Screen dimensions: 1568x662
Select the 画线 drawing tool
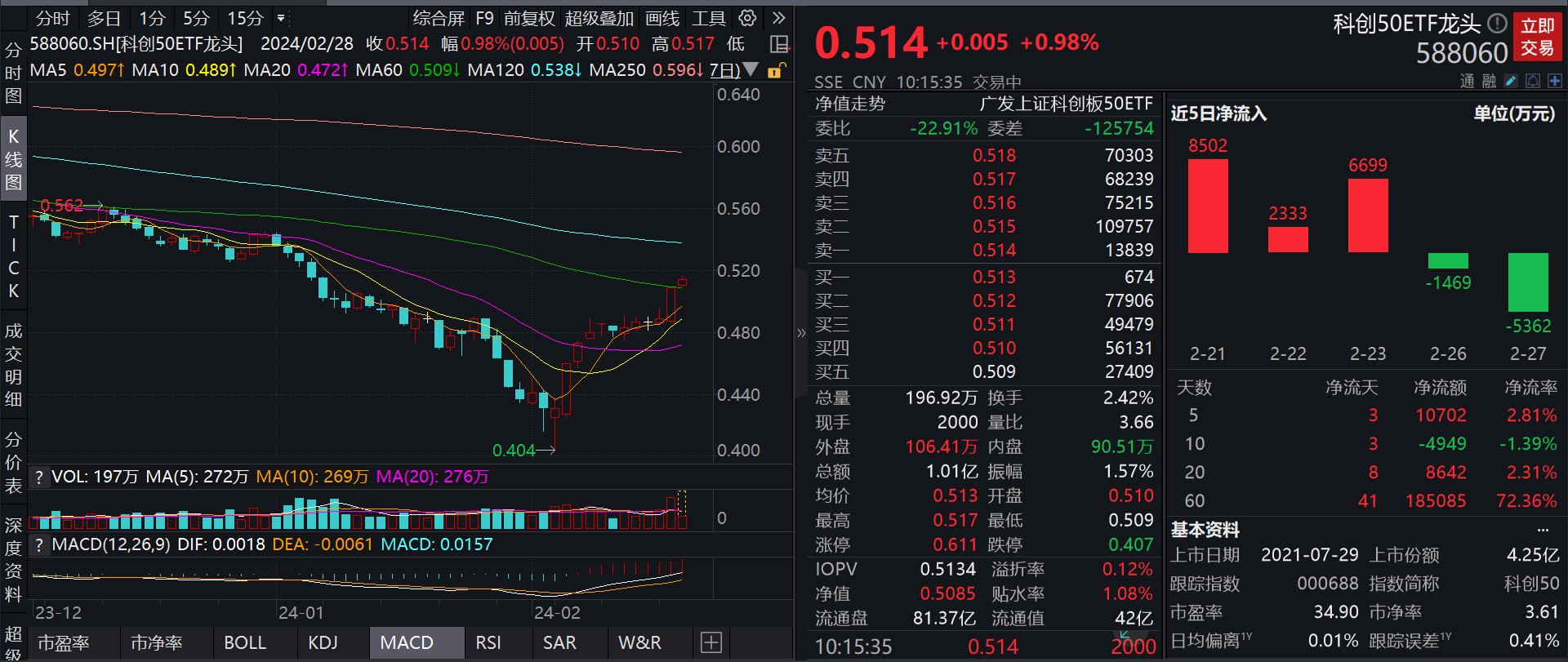tap(662, 18)
